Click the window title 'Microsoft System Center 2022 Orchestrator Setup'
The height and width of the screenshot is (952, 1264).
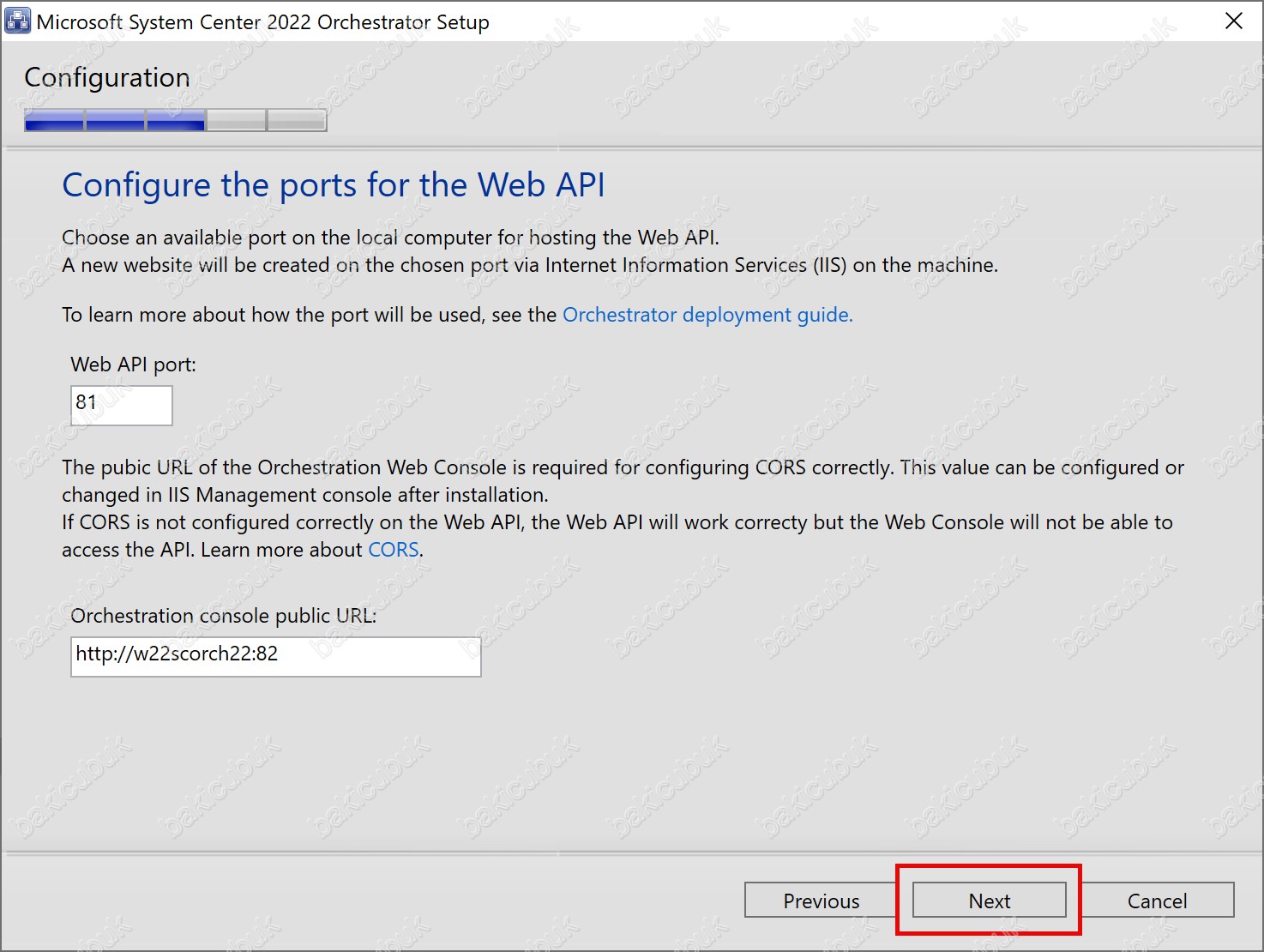click(x=263, y=22)
